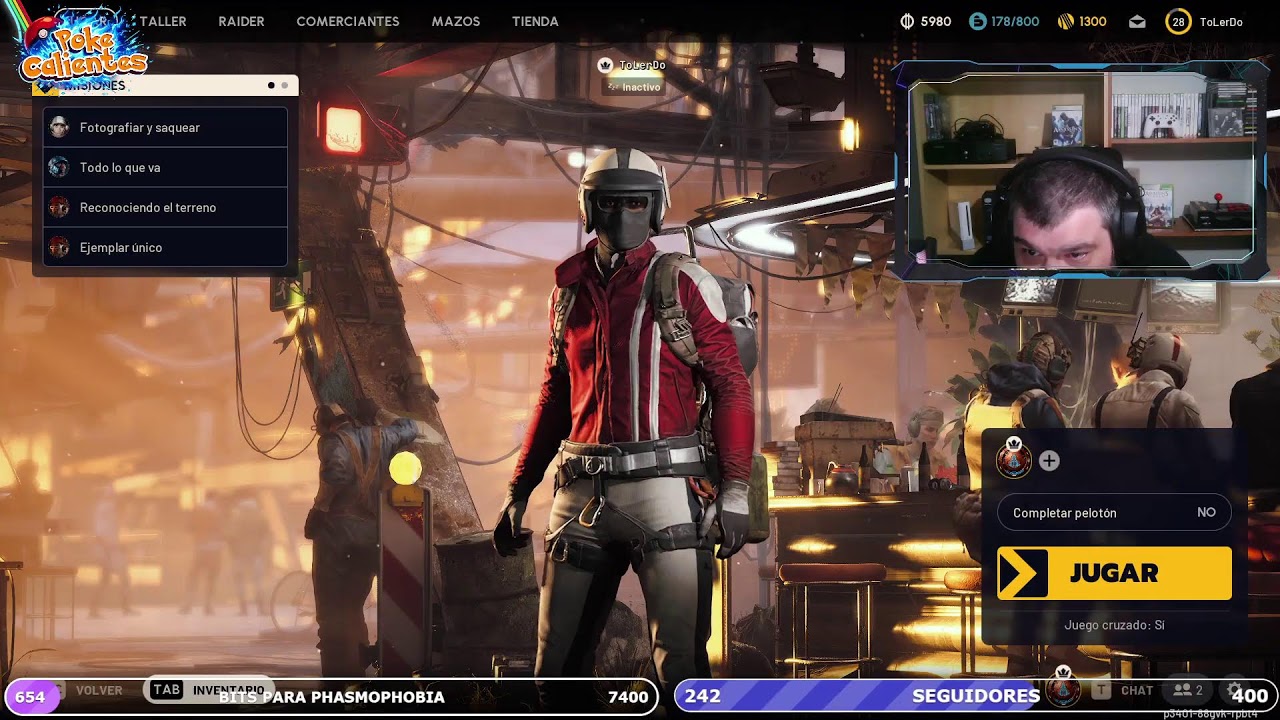
Task: Click the bits goal progress bar
Action: 331,697
